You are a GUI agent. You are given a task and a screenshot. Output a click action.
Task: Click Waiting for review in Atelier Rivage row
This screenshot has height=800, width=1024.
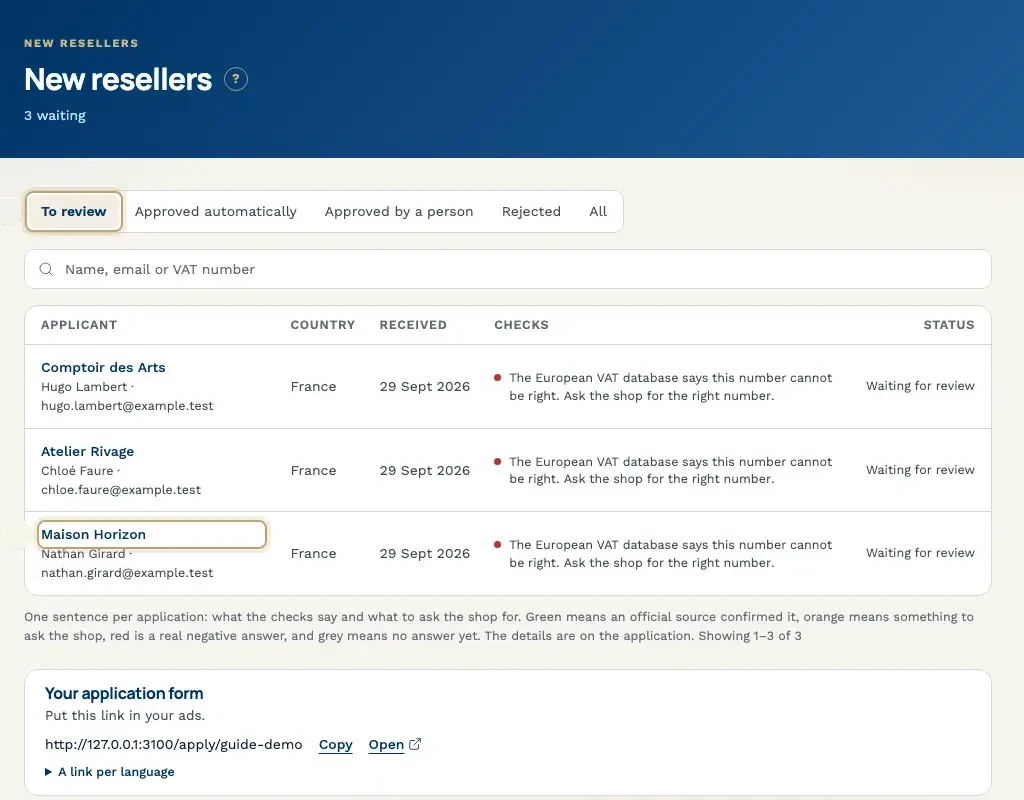tap(920, 470)
